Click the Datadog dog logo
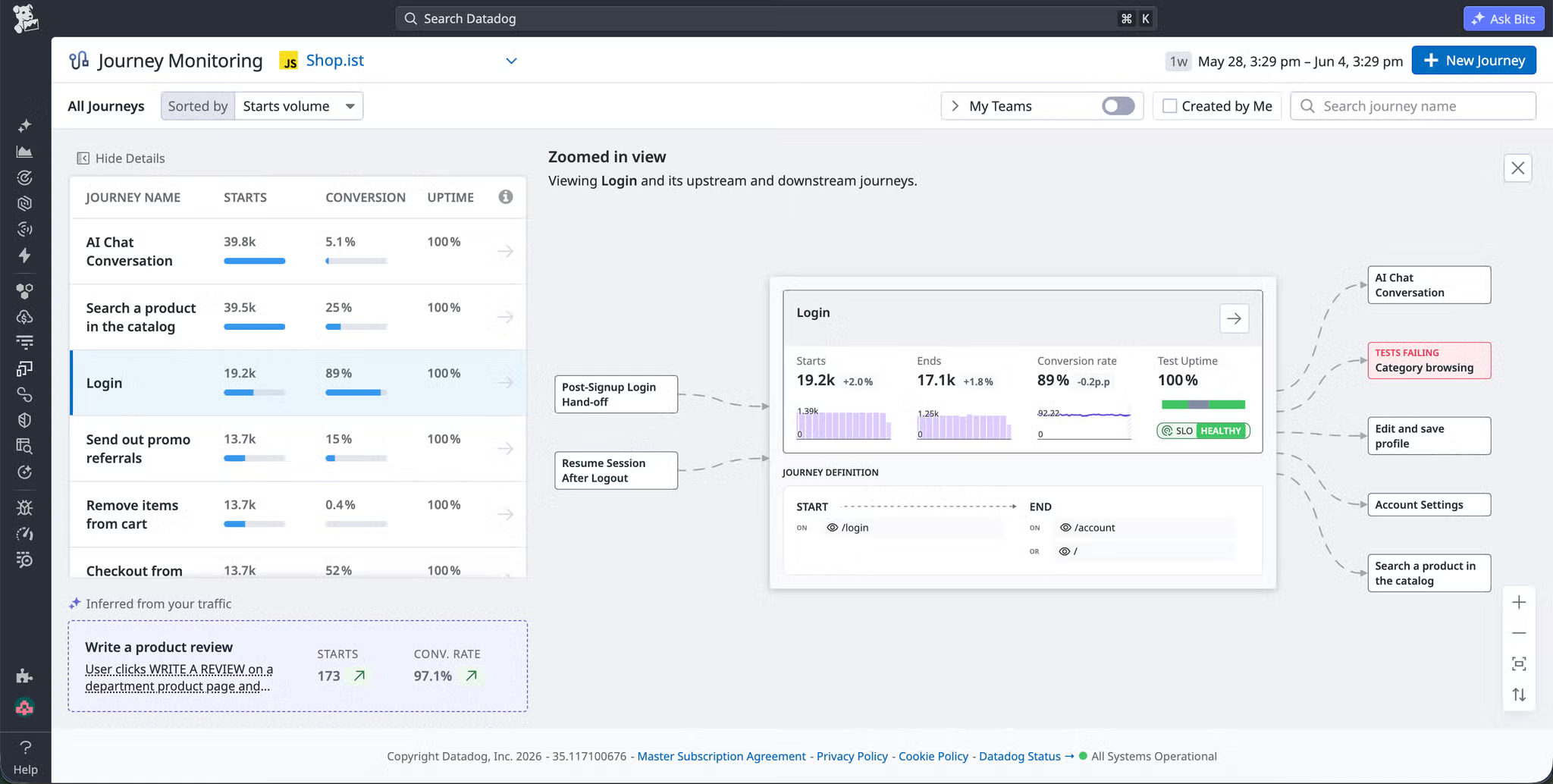This screenshot has height=784, width=1553. coord(25,18)
